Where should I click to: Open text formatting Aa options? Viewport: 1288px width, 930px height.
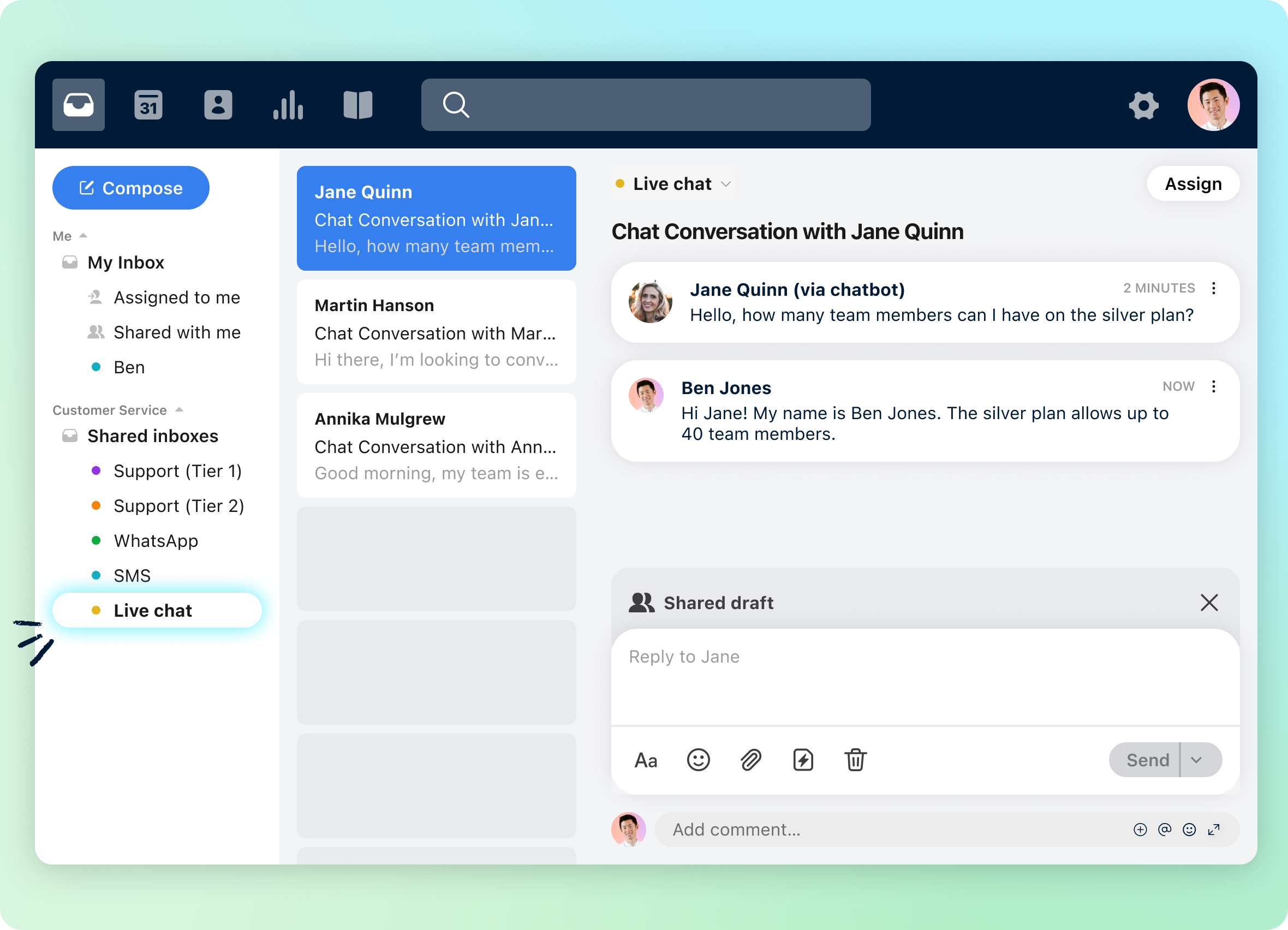click(646, 760)
